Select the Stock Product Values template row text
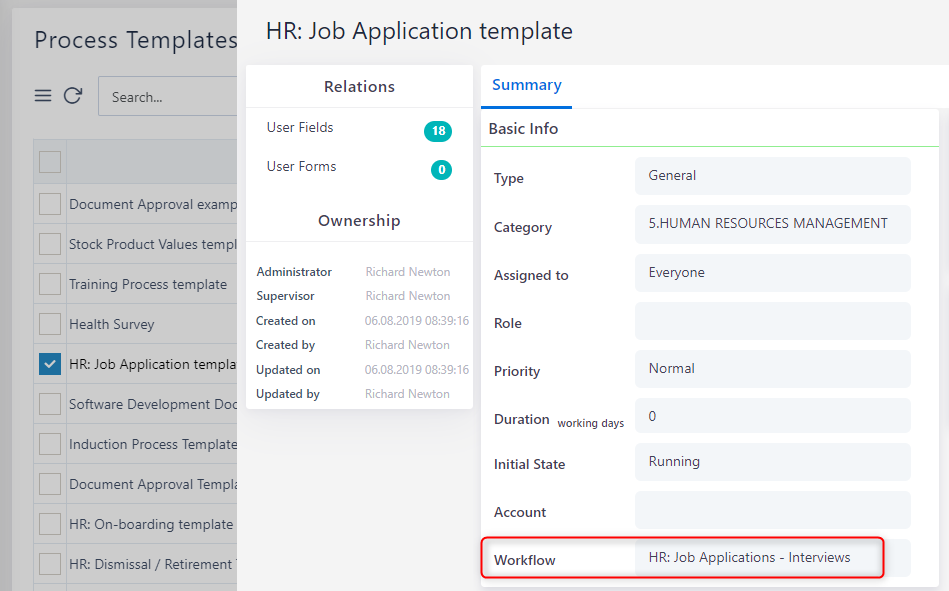Screen dimensions: 949x591 153,244
